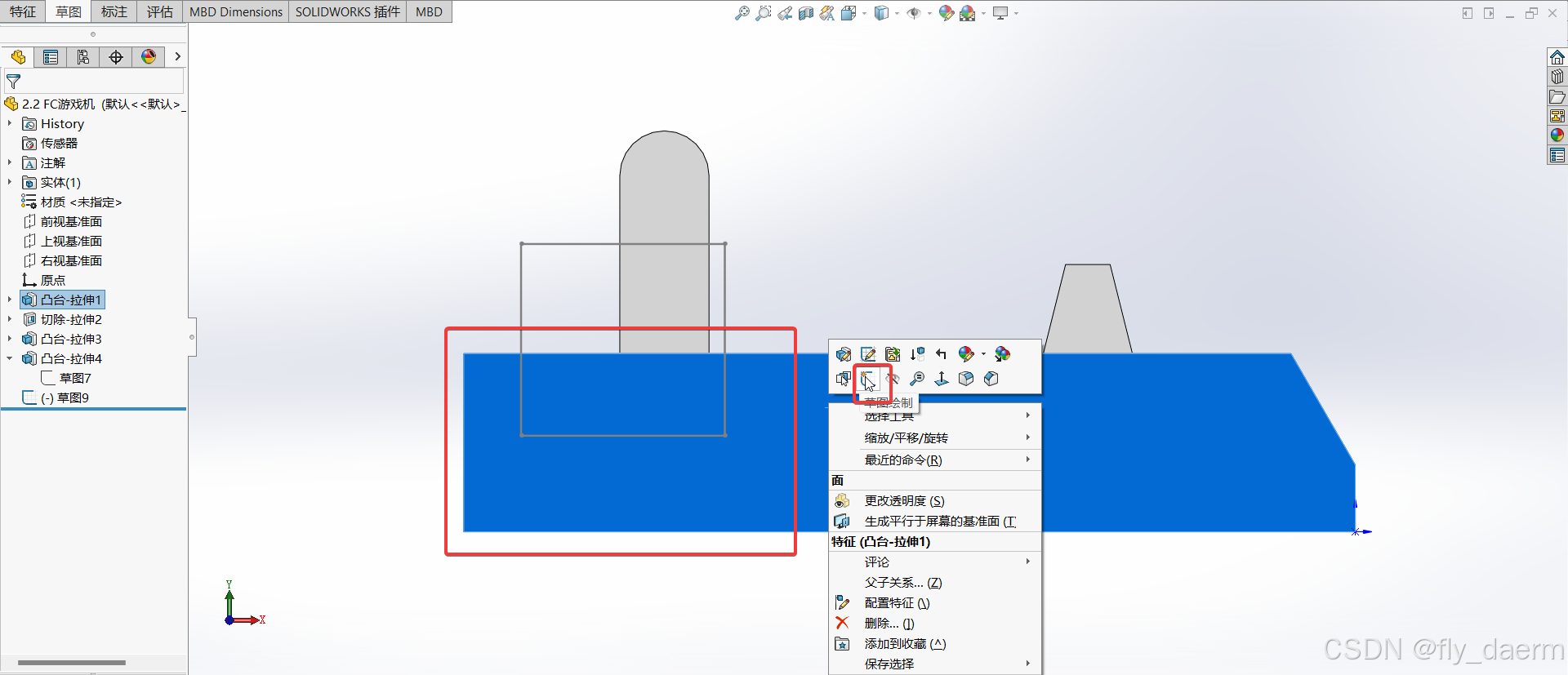The height and width of the screenshot is (675, 1568).
Task: Switch to the ConfigurationManager tab
Action: (83, 56)
